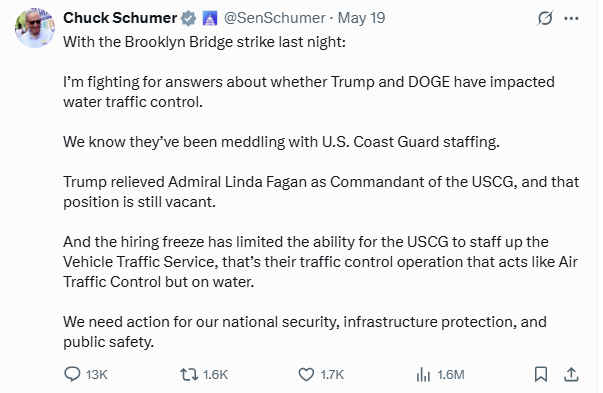Open the view analytics bar chart icon
The height and width of the screenshot is (393, 603).
[x=423, y=374]
